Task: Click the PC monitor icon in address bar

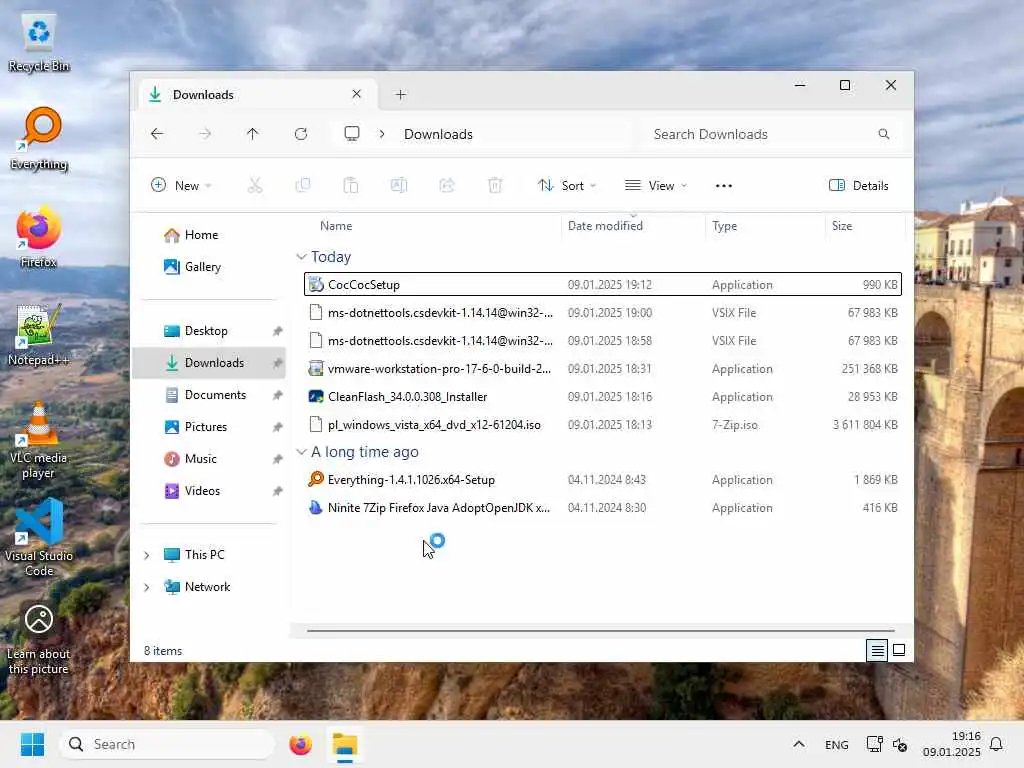Action: tap(352, 134)
